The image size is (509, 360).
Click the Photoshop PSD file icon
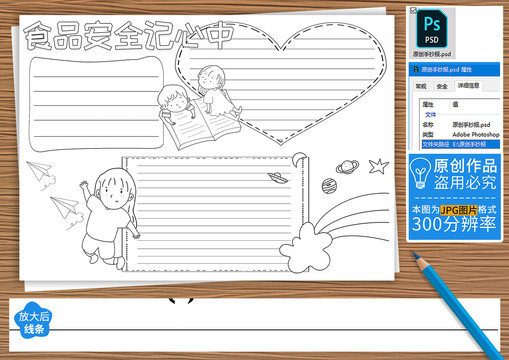[432, 29]
